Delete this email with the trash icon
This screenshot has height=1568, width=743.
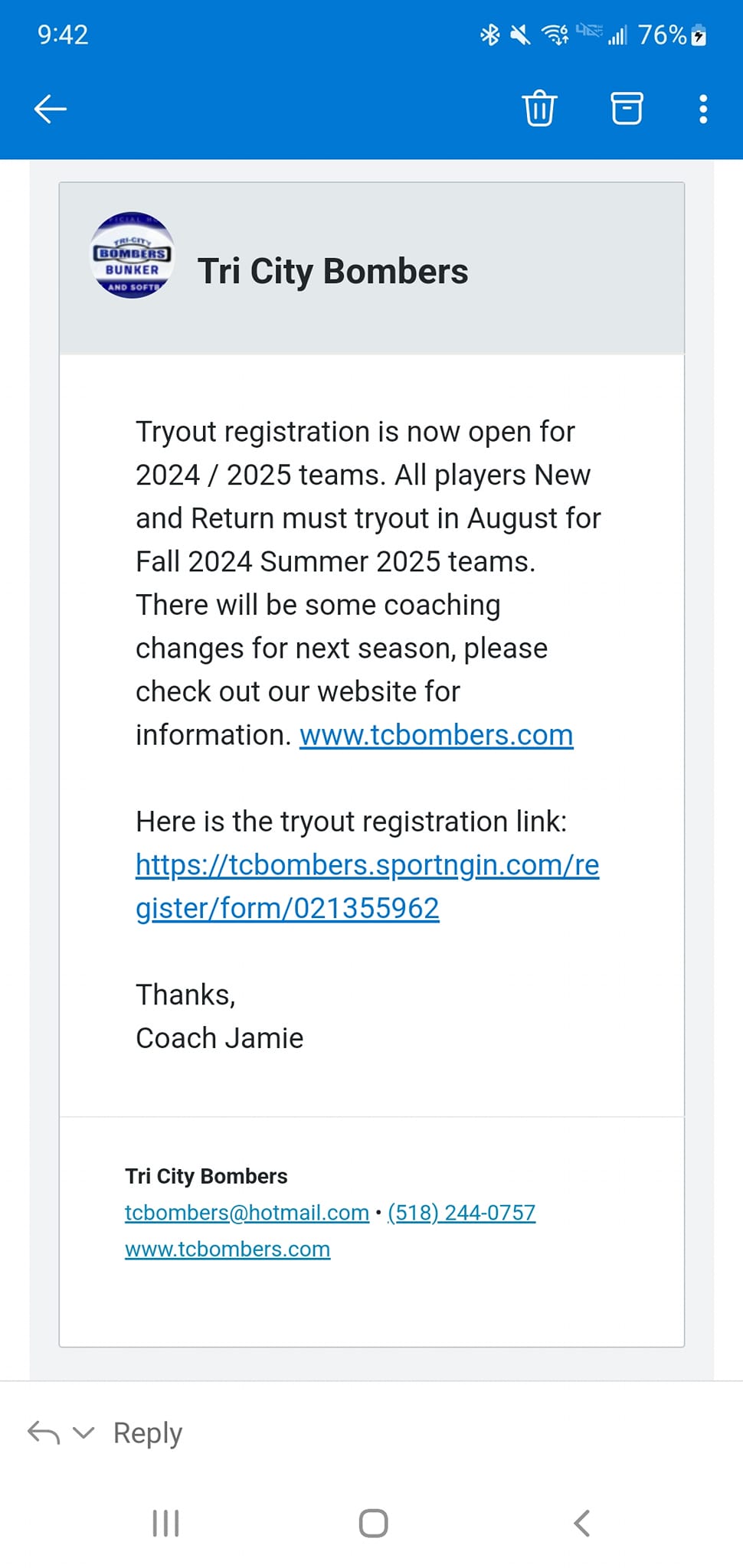[539, 108]
